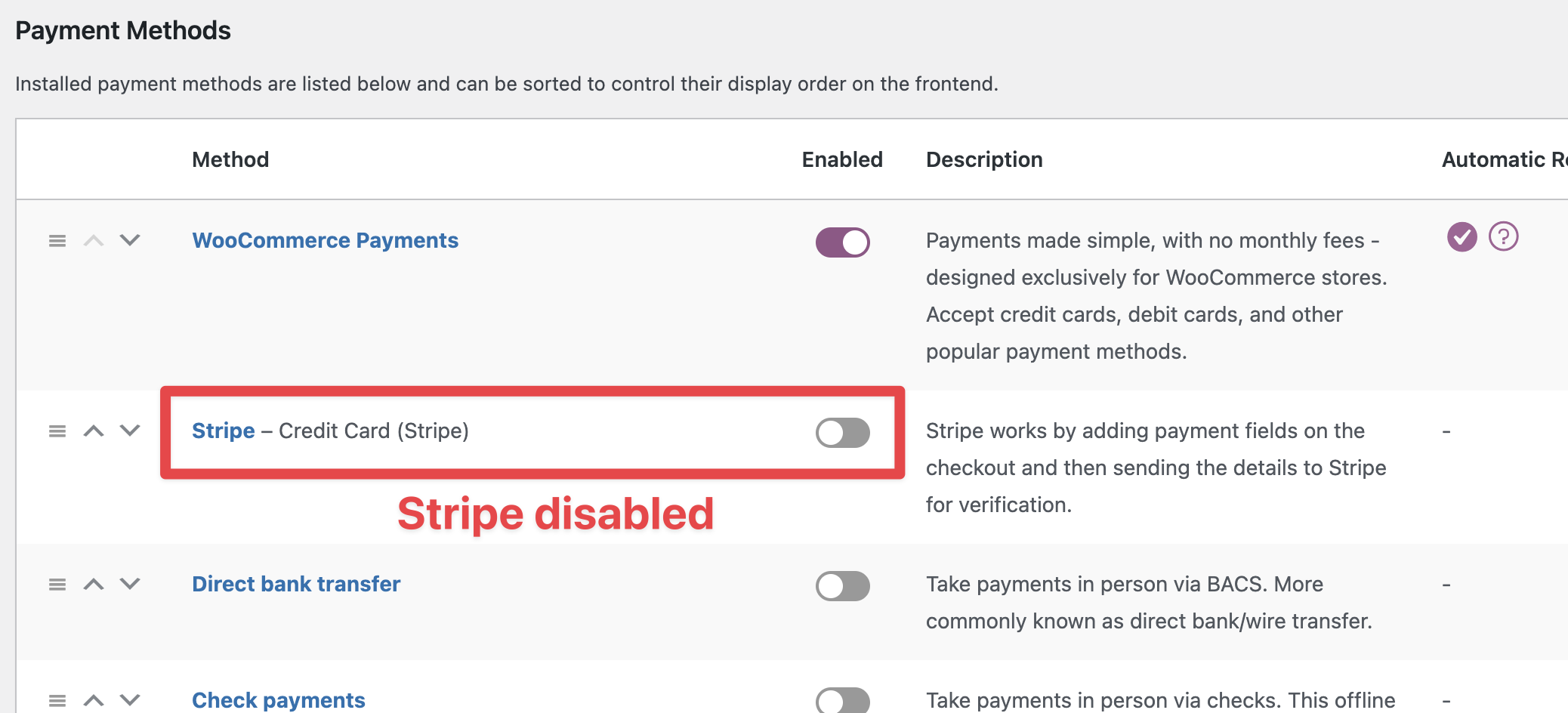Click the automatic recurring payments checkmark icon

click(x=1462, y=237)
